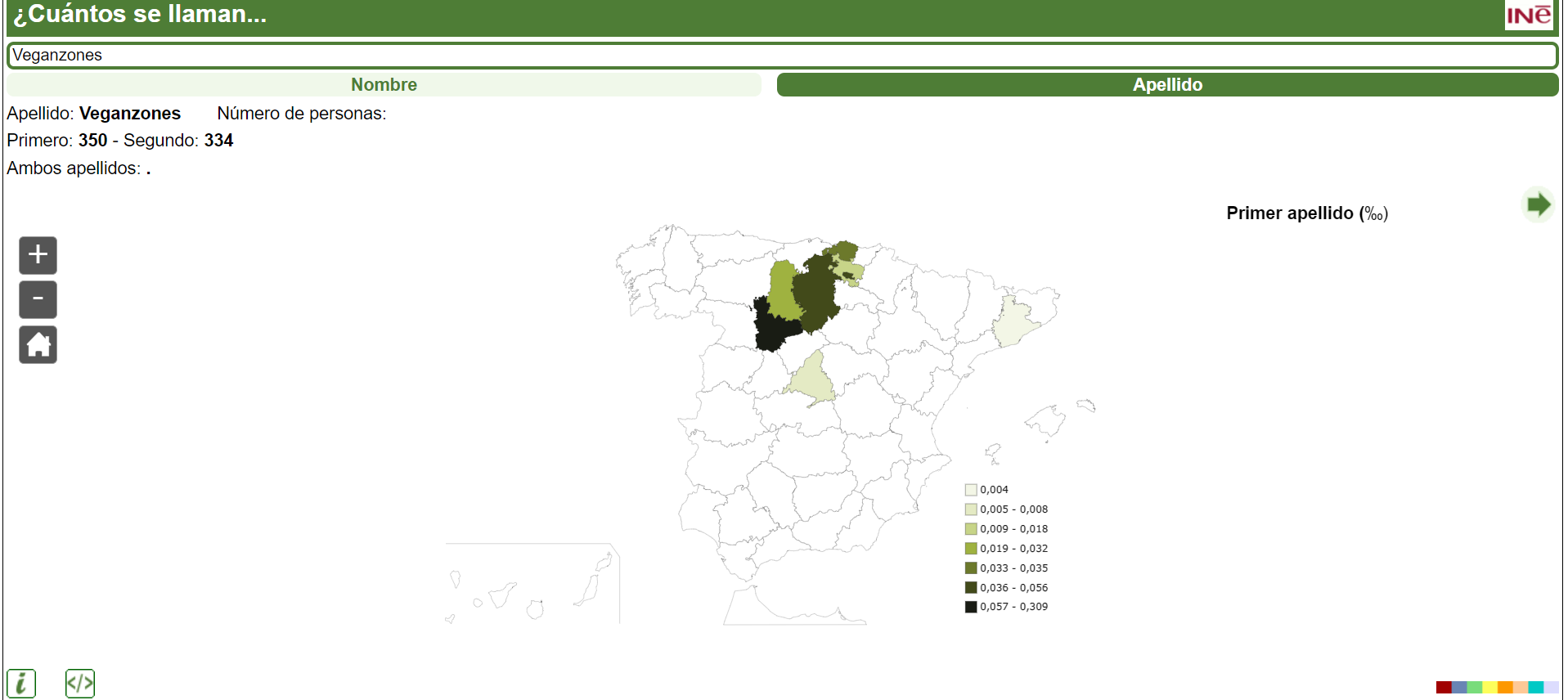This screenshot has width=1568, height=700.
Task: Pick the light green color swatch
Action: [1475, 688]
